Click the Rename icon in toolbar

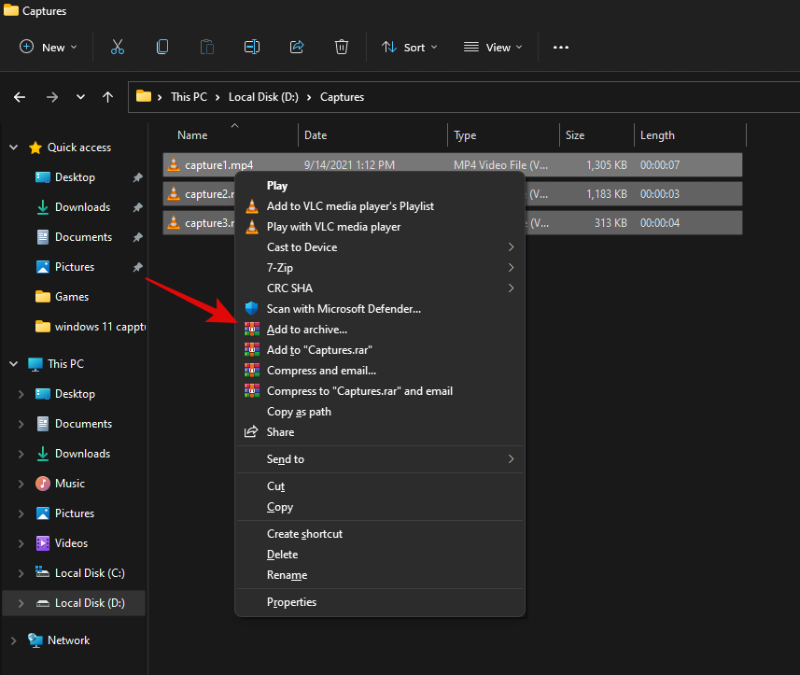[x=252, y=47]
